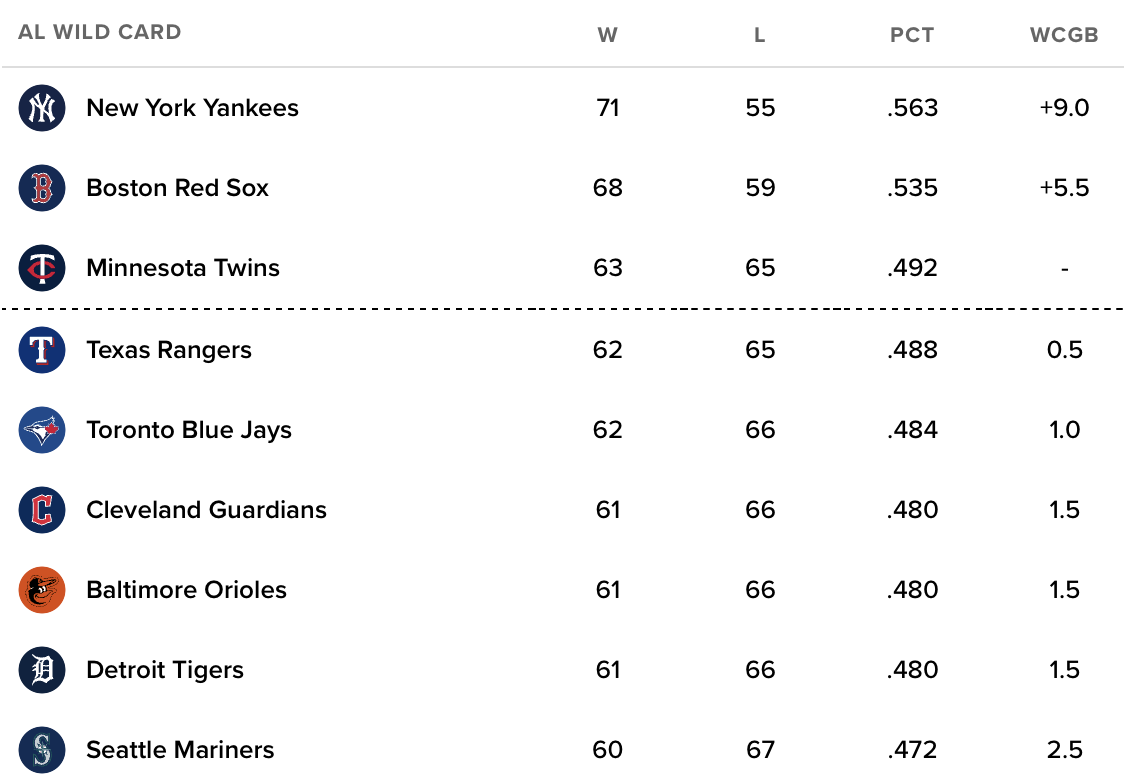Click the Cleveland Guardians logo icon
Viewport: 1124px width, 784px height.
click(x=42, y=510)
